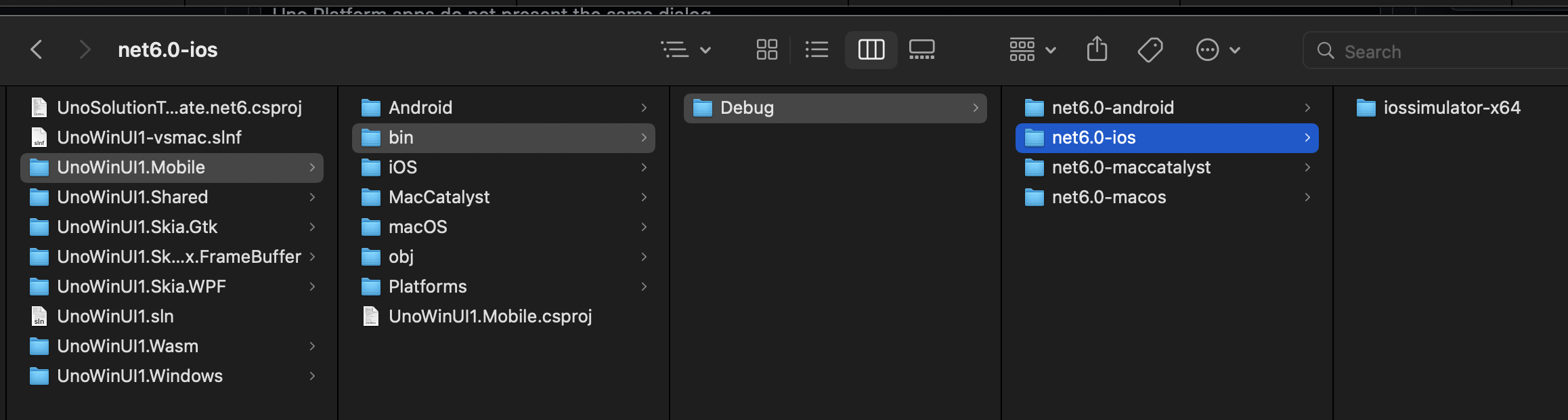Select the UnoWinUI1.sln file
This screenshot has height=420, width=1568.
click(115, 316)
